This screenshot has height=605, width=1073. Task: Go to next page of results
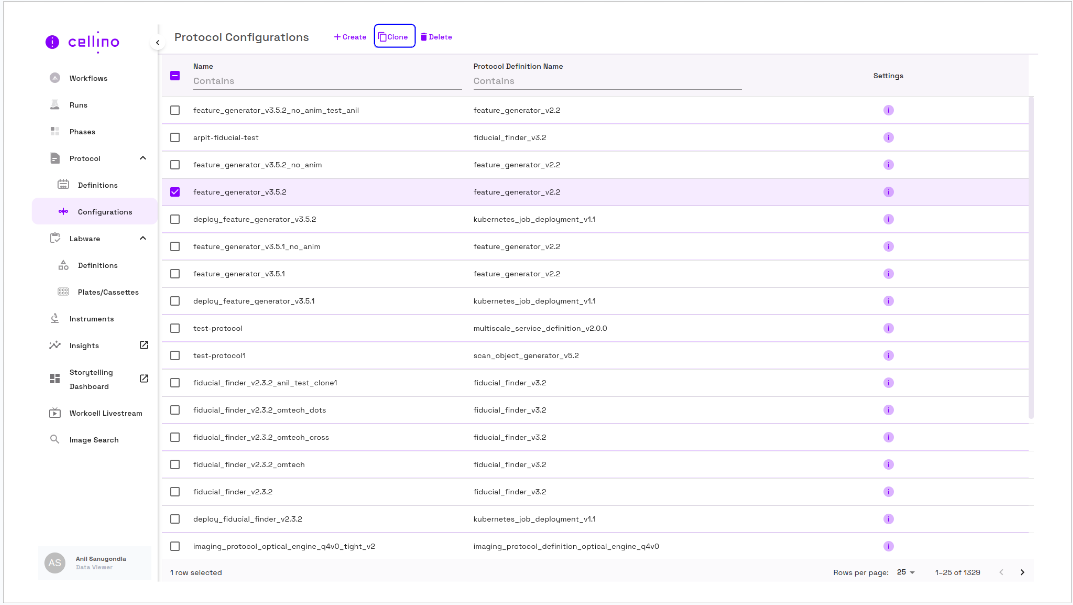(x=1022, y=572)
